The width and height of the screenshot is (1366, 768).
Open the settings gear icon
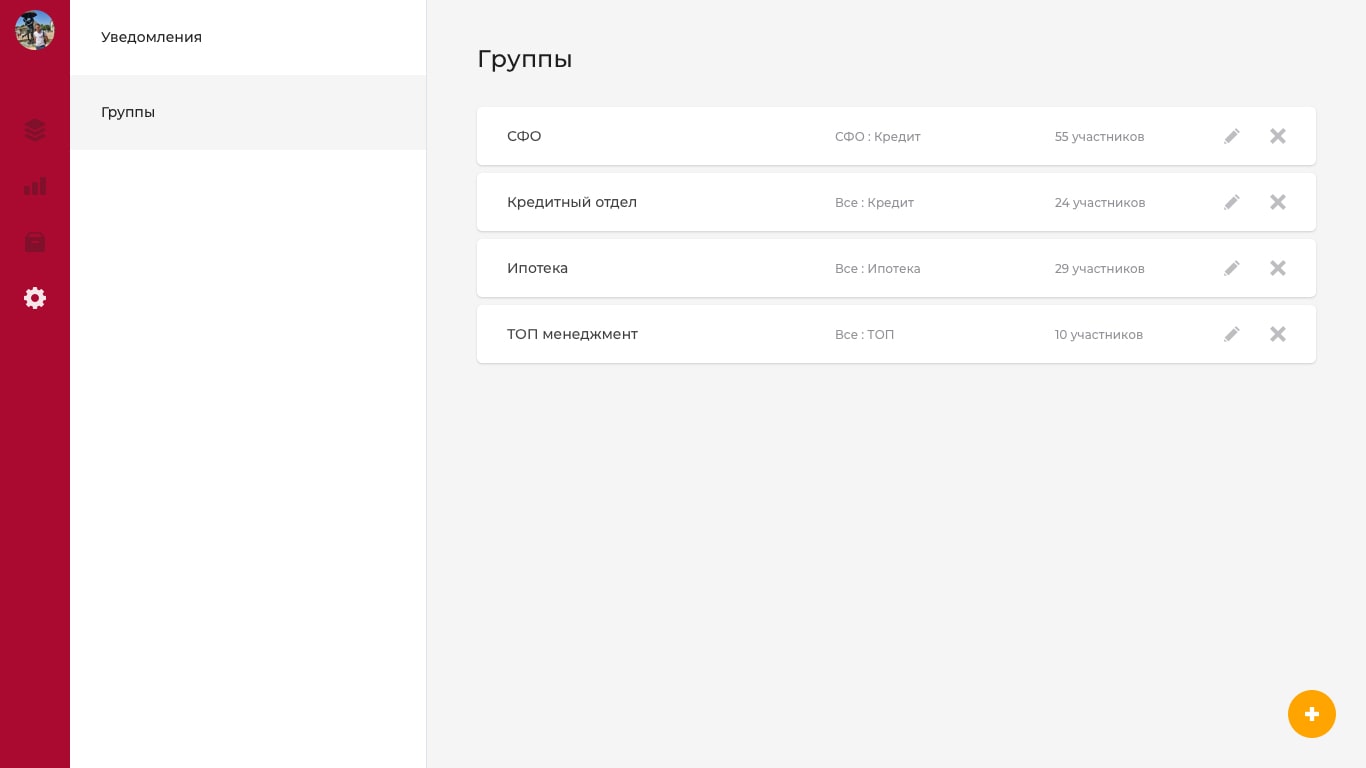coord(35,298)
